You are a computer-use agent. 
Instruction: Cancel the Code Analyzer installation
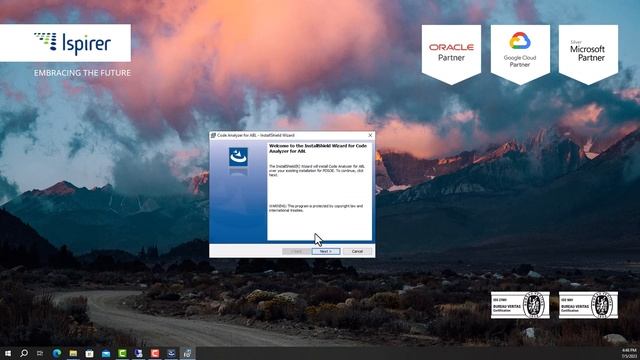357,251
